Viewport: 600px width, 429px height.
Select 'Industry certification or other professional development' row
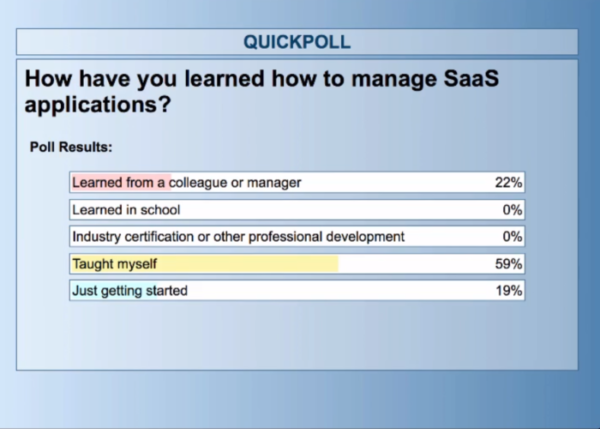[x=297, y=237]
